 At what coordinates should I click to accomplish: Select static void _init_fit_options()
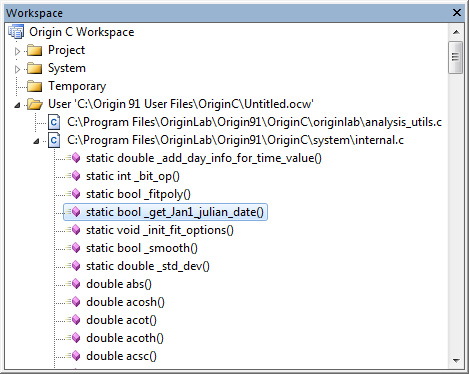coord(160,230)
